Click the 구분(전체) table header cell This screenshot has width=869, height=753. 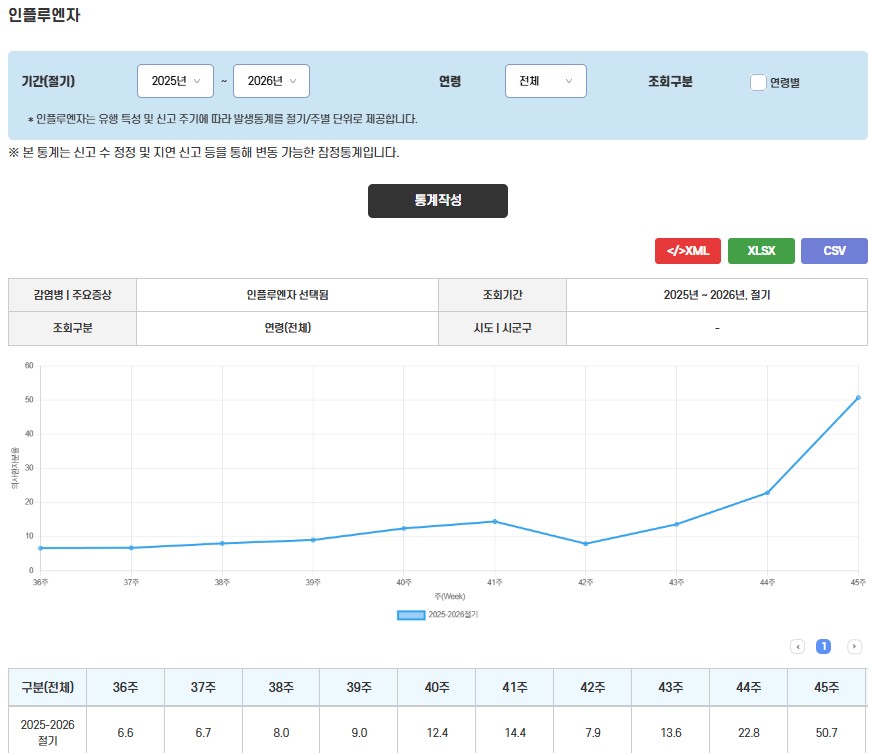pos(47,687)
